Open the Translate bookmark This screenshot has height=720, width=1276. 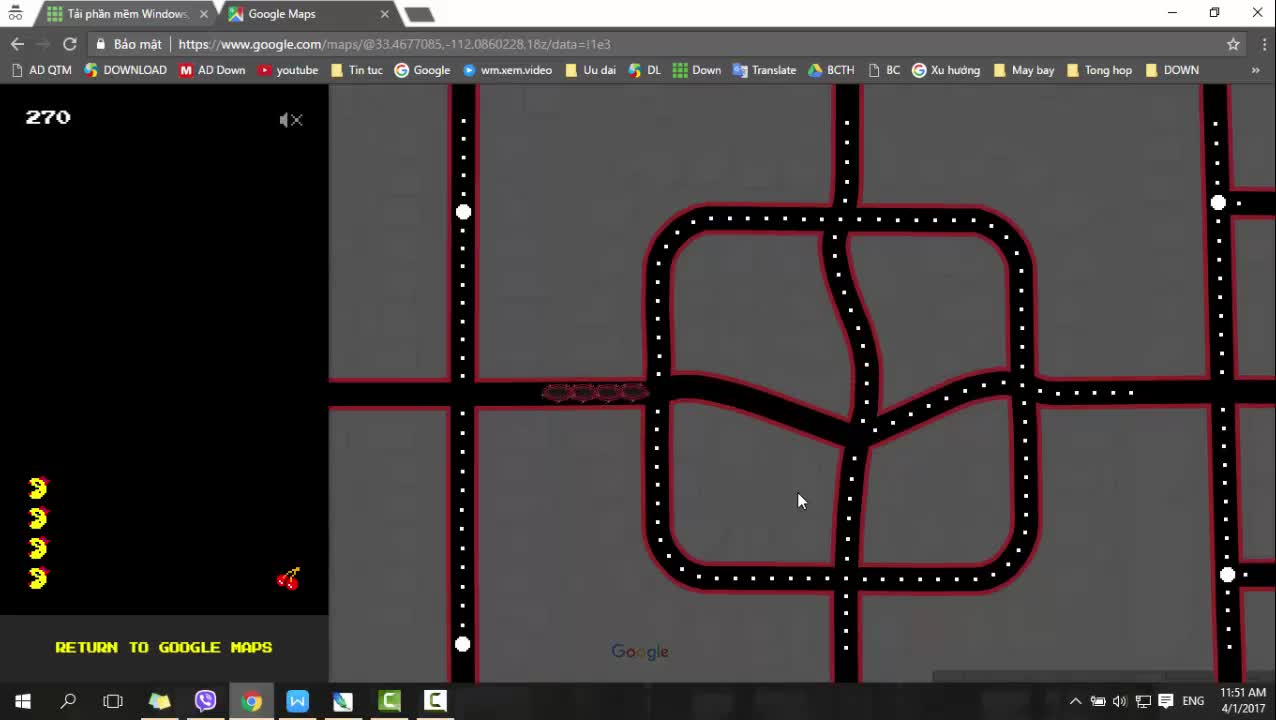tap(764, 70)
